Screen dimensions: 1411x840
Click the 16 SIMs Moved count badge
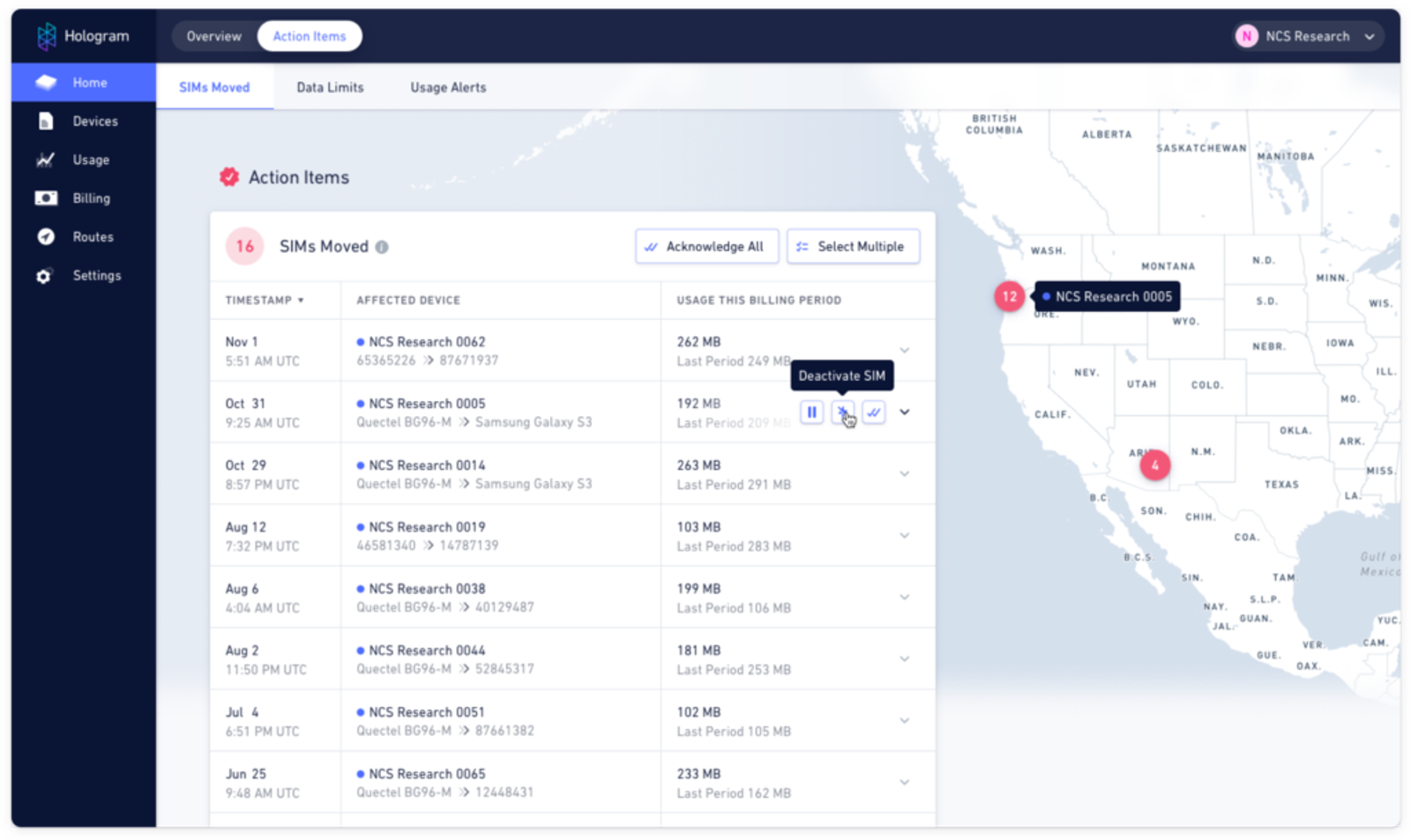click(x=245, y=247)
